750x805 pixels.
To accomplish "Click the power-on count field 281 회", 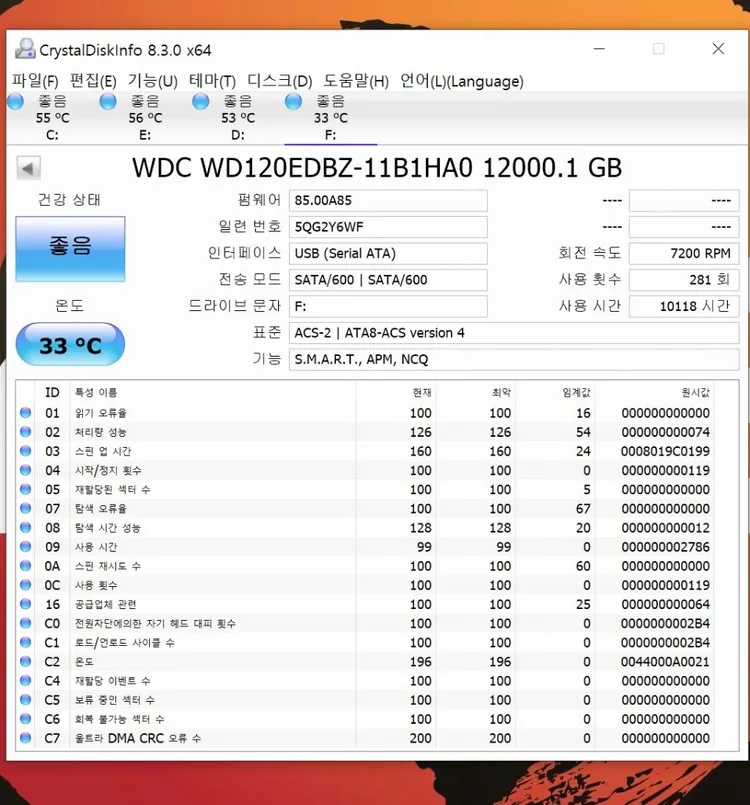I will point(684,280).
